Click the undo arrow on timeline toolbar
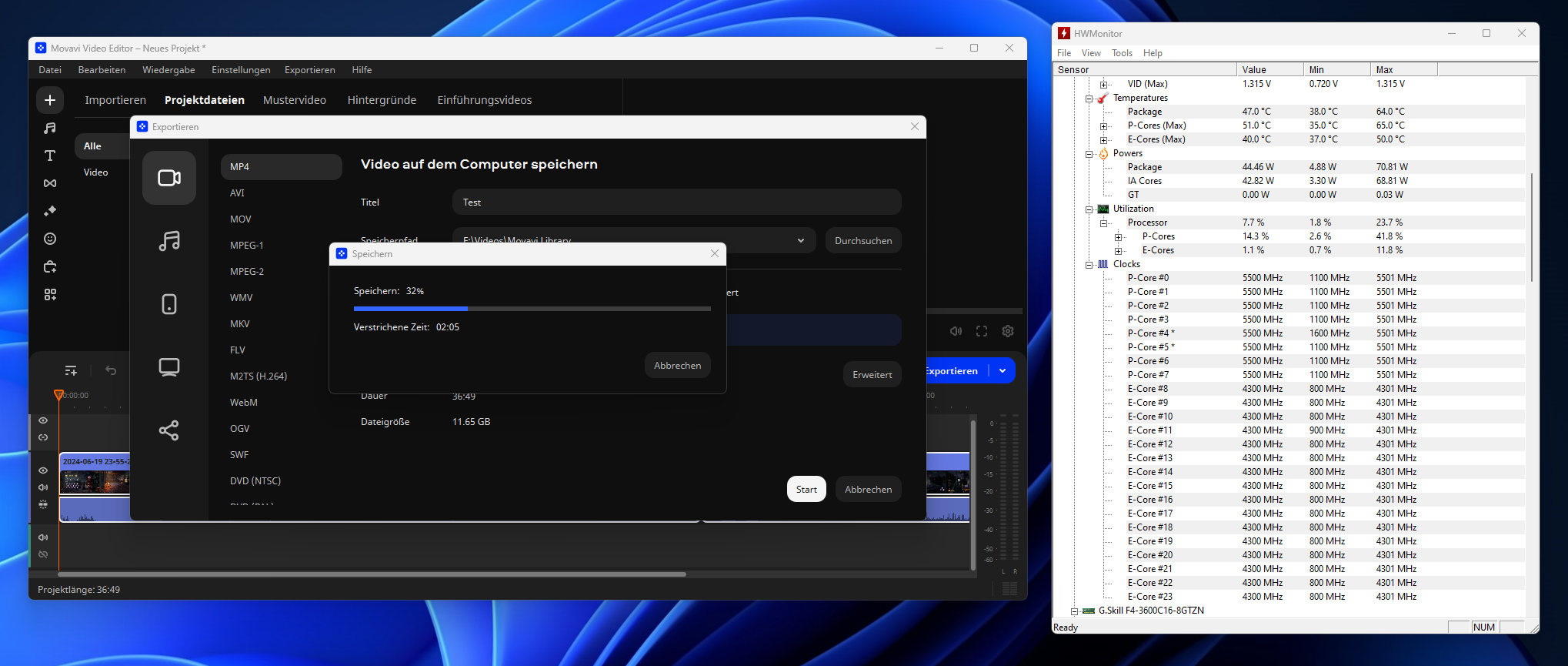Viewport: 1568px width, 666px height. point(111,370)
